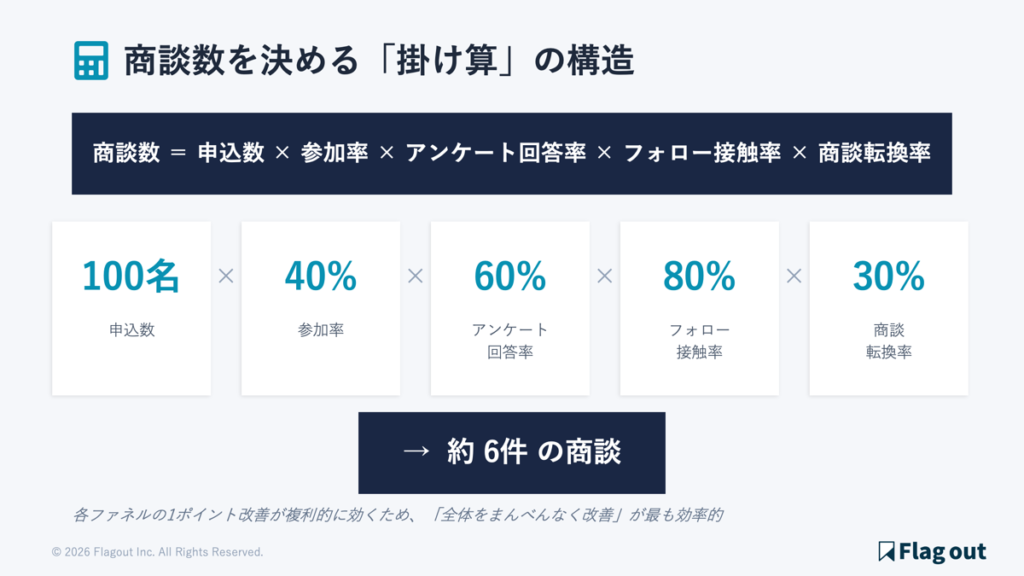Click the Flag out wordmark text

click(942, 551)
